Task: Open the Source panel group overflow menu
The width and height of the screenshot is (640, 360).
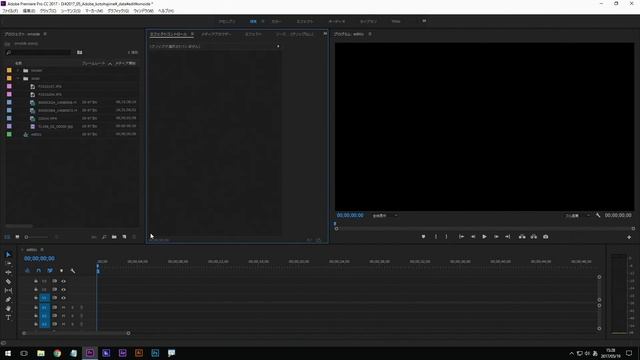Action: pyautogui.click(x=325, y=34)
